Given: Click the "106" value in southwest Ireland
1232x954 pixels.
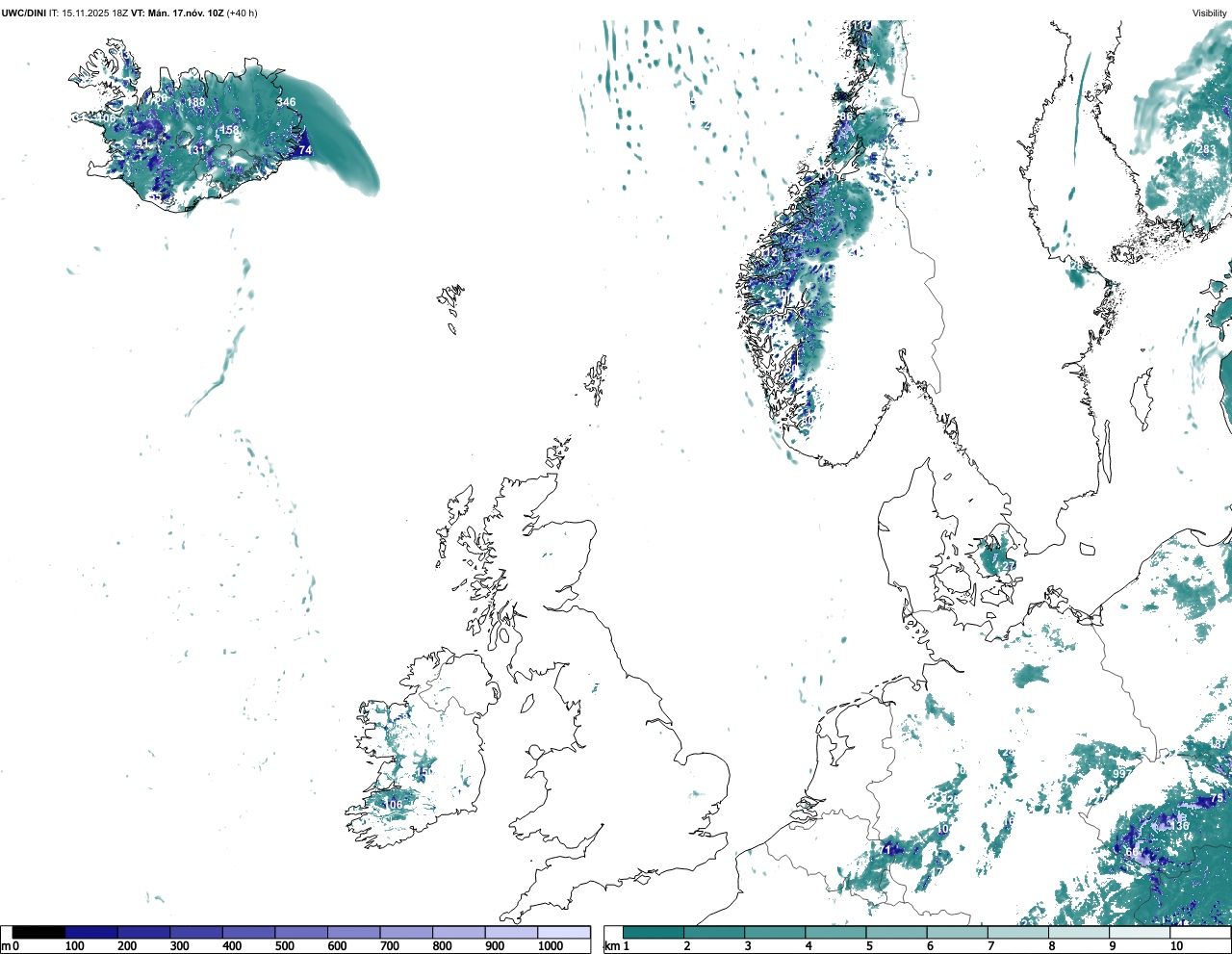Looking at the screenshot, I should 393,805.
